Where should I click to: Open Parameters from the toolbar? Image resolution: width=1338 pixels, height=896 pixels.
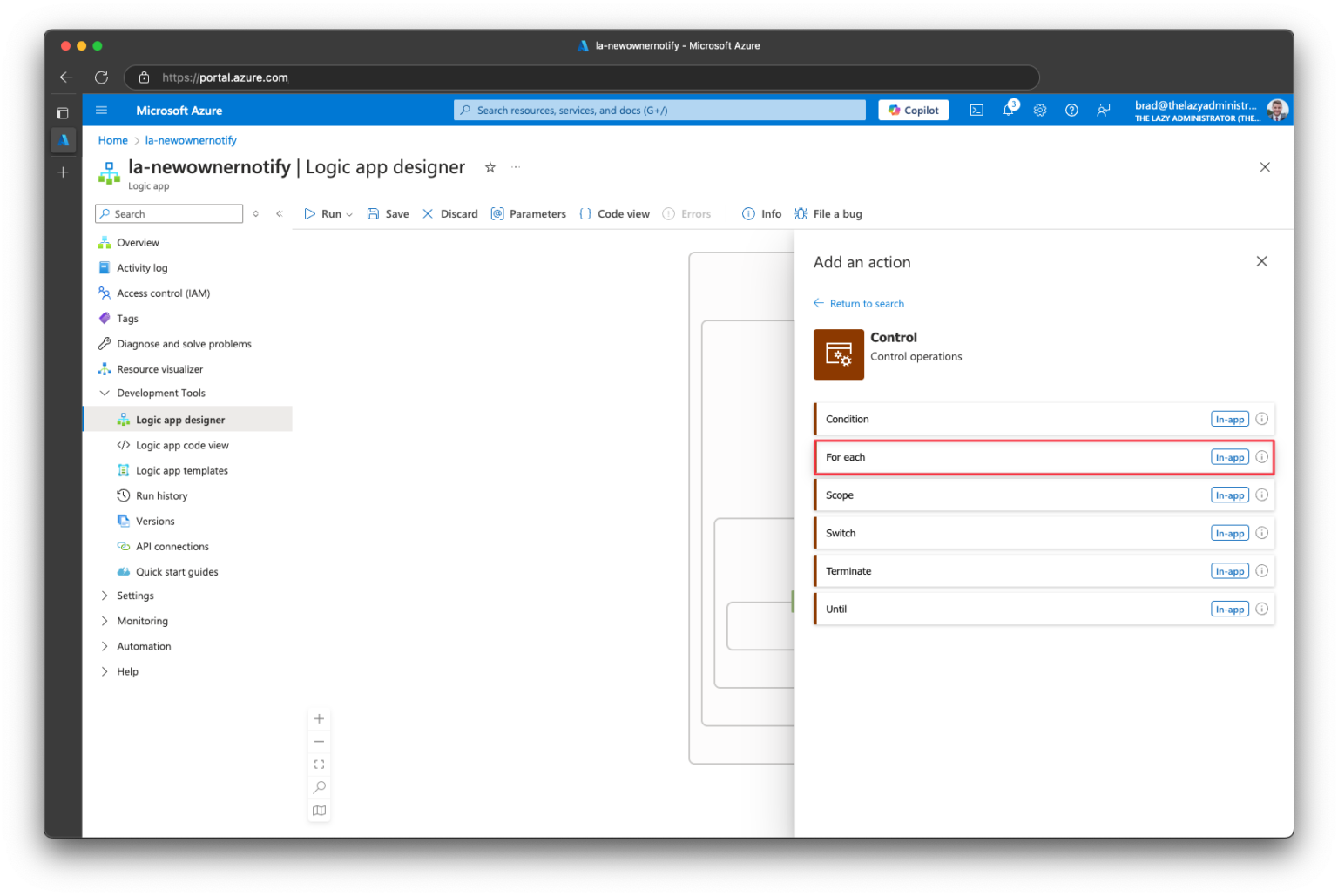[x=529, y=214]
